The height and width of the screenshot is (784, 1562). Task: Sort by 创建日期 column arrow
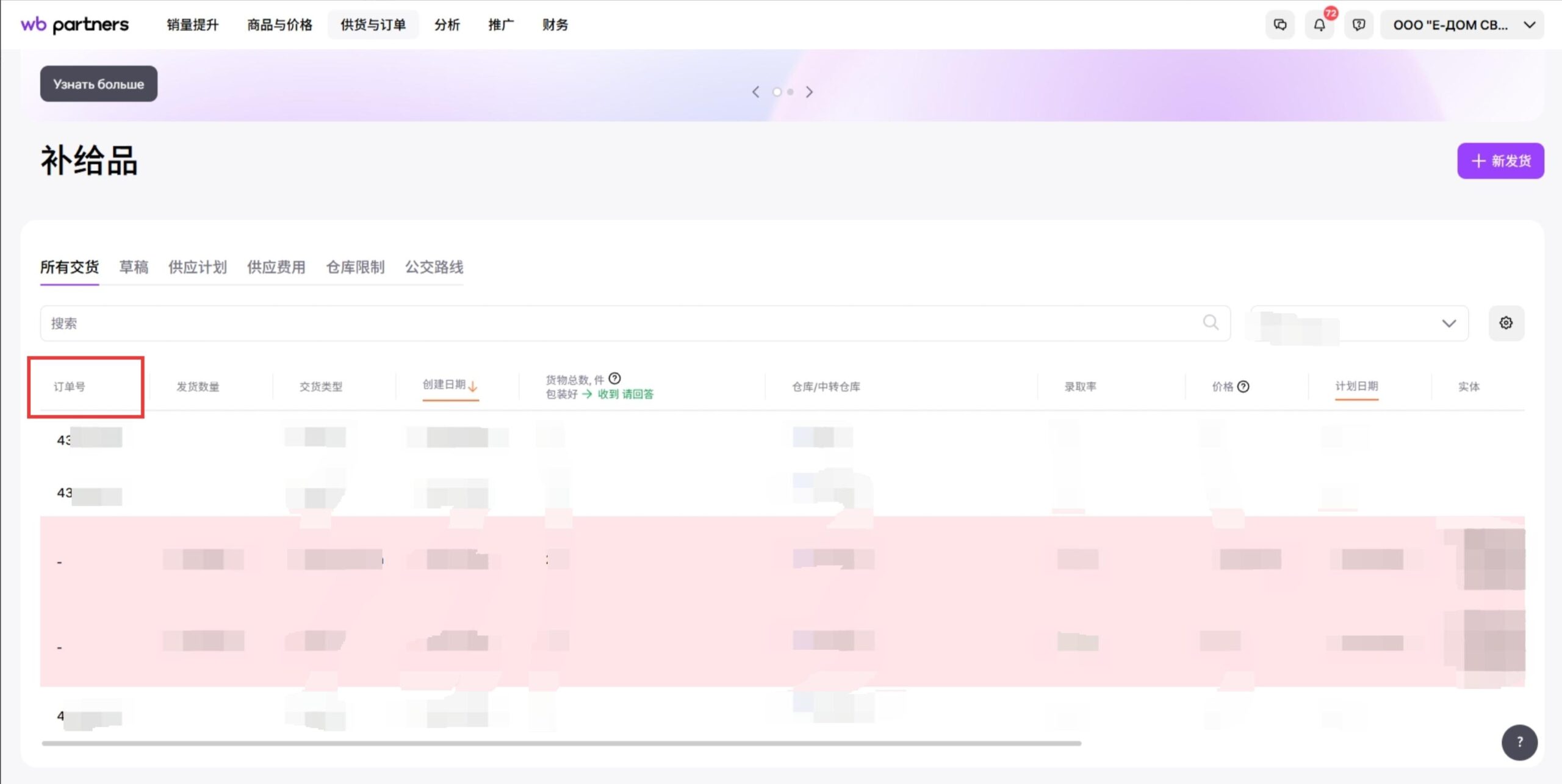point(473,386)
